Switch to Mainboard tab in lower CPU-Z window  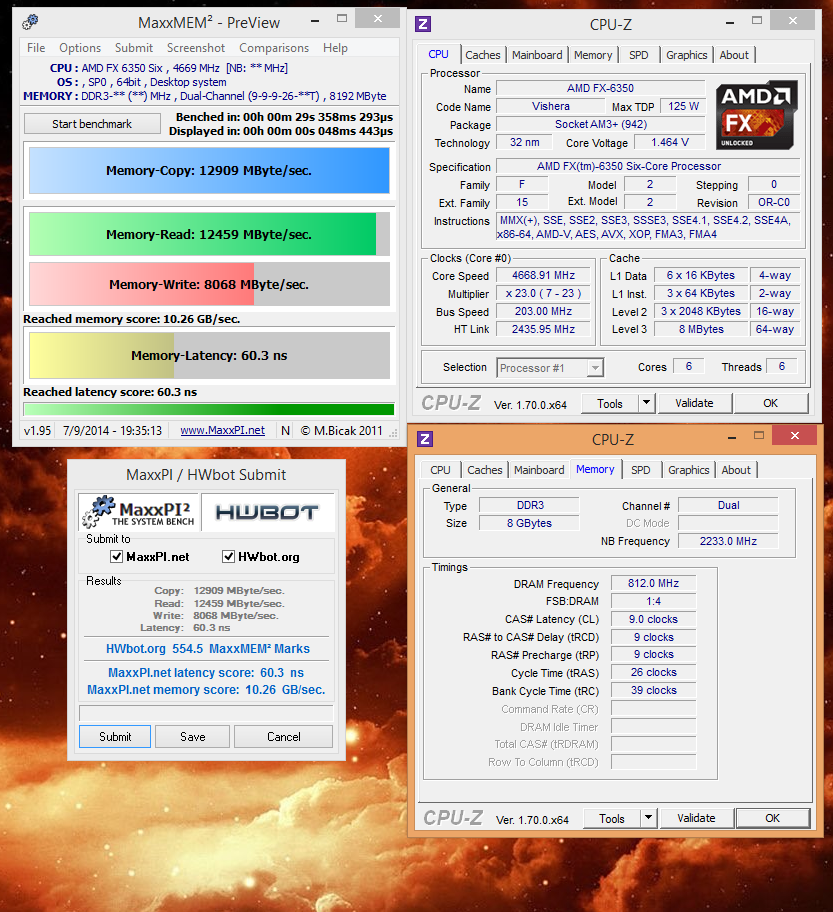[539, 470]
